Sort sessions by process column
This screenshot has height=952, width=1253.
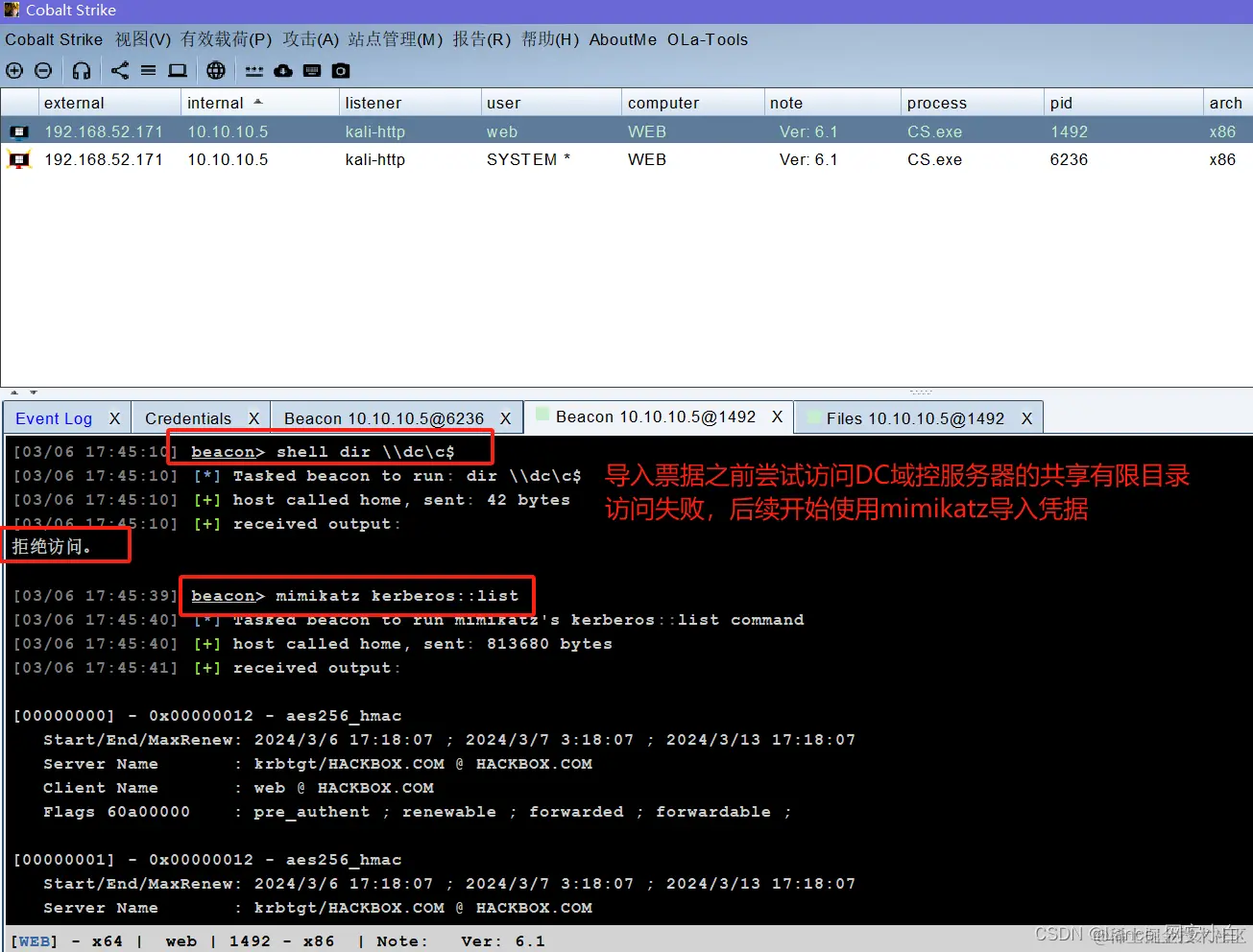972,103
